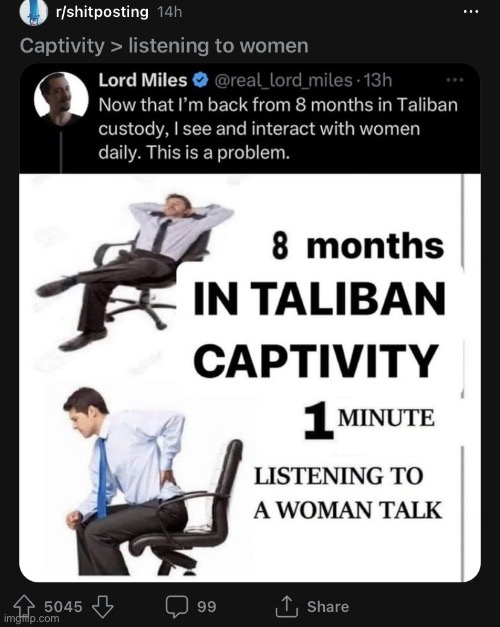Open the embedded tweet's three-dot menu
The image size is (500, 627).
(x=455, y=80)
